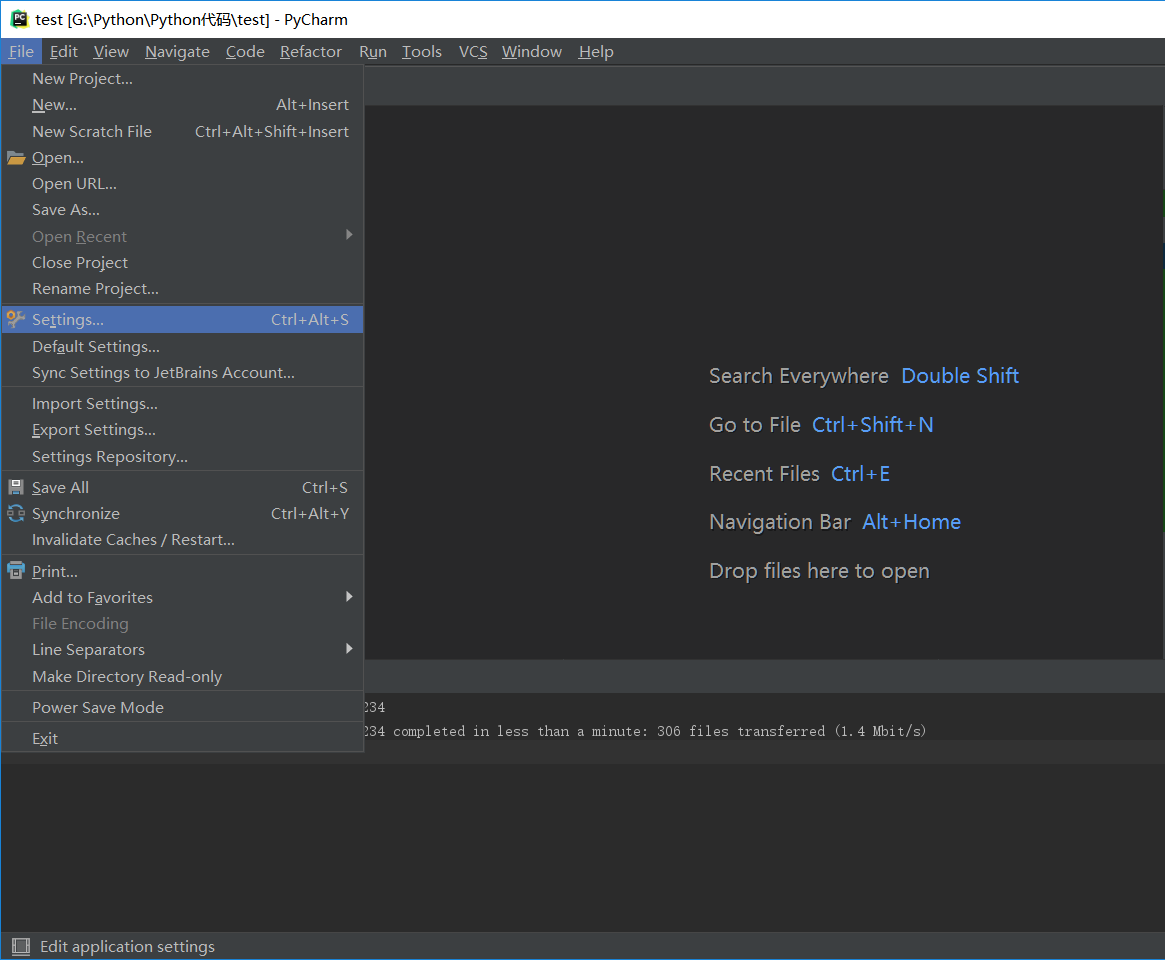Select Save As... entry
1165x960 pixels.
[183, 210]
